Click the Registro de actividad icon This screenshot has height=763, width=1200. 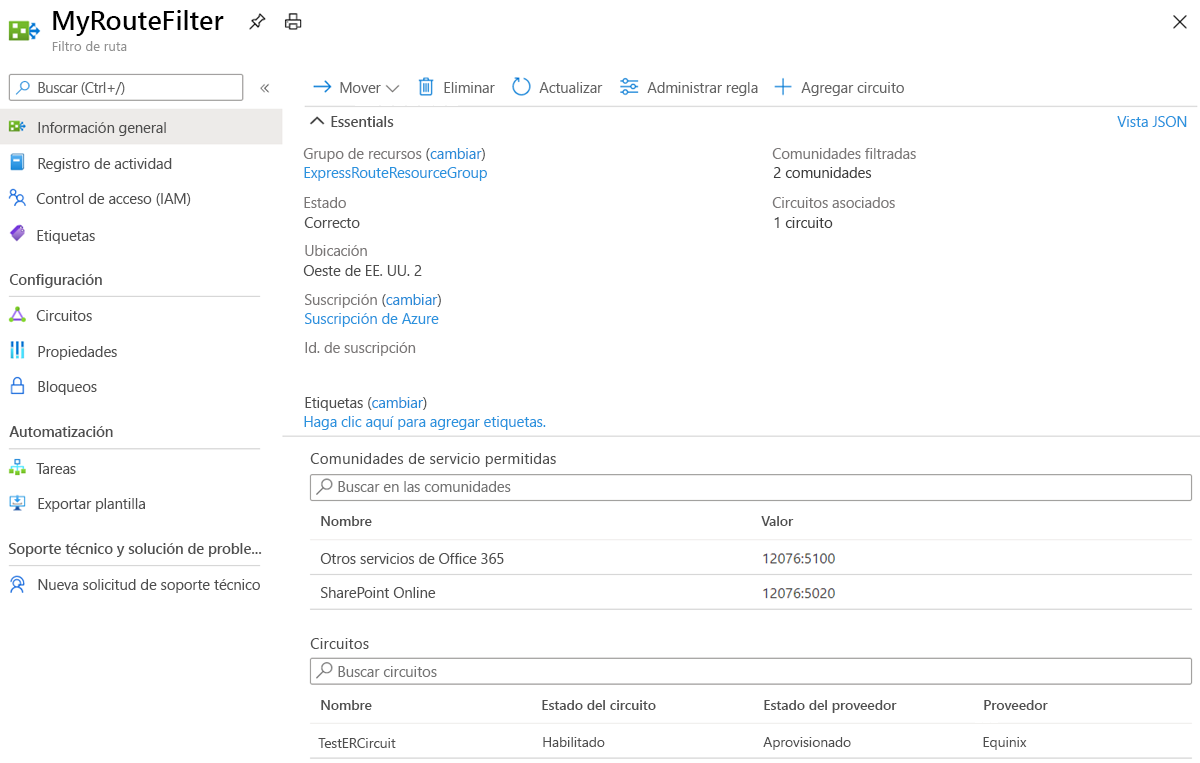coord(17,163)
